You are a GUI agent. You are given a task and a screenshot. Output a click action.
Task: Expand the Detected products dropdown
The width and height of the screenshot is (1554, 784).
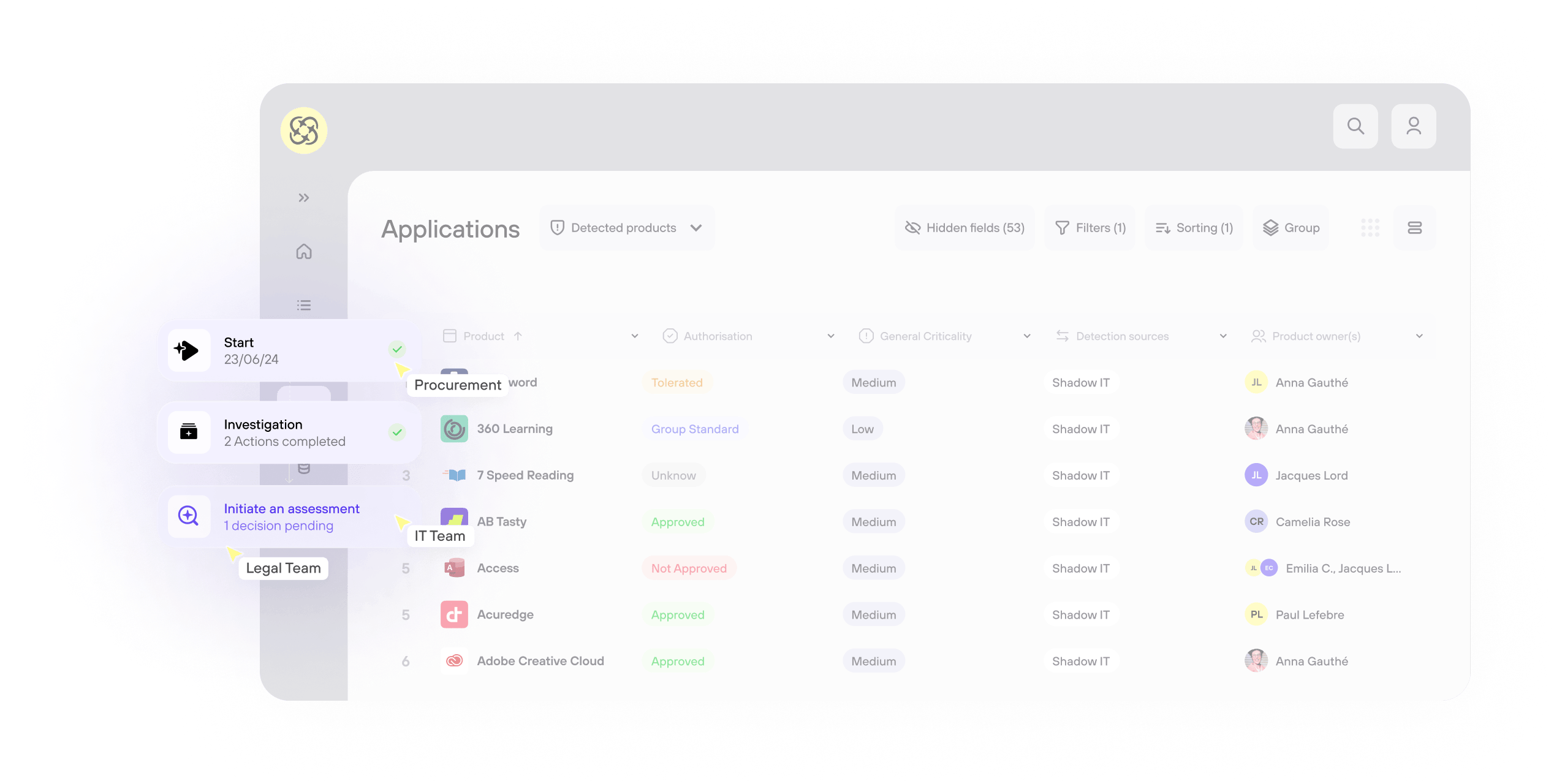tap(696, 227)
